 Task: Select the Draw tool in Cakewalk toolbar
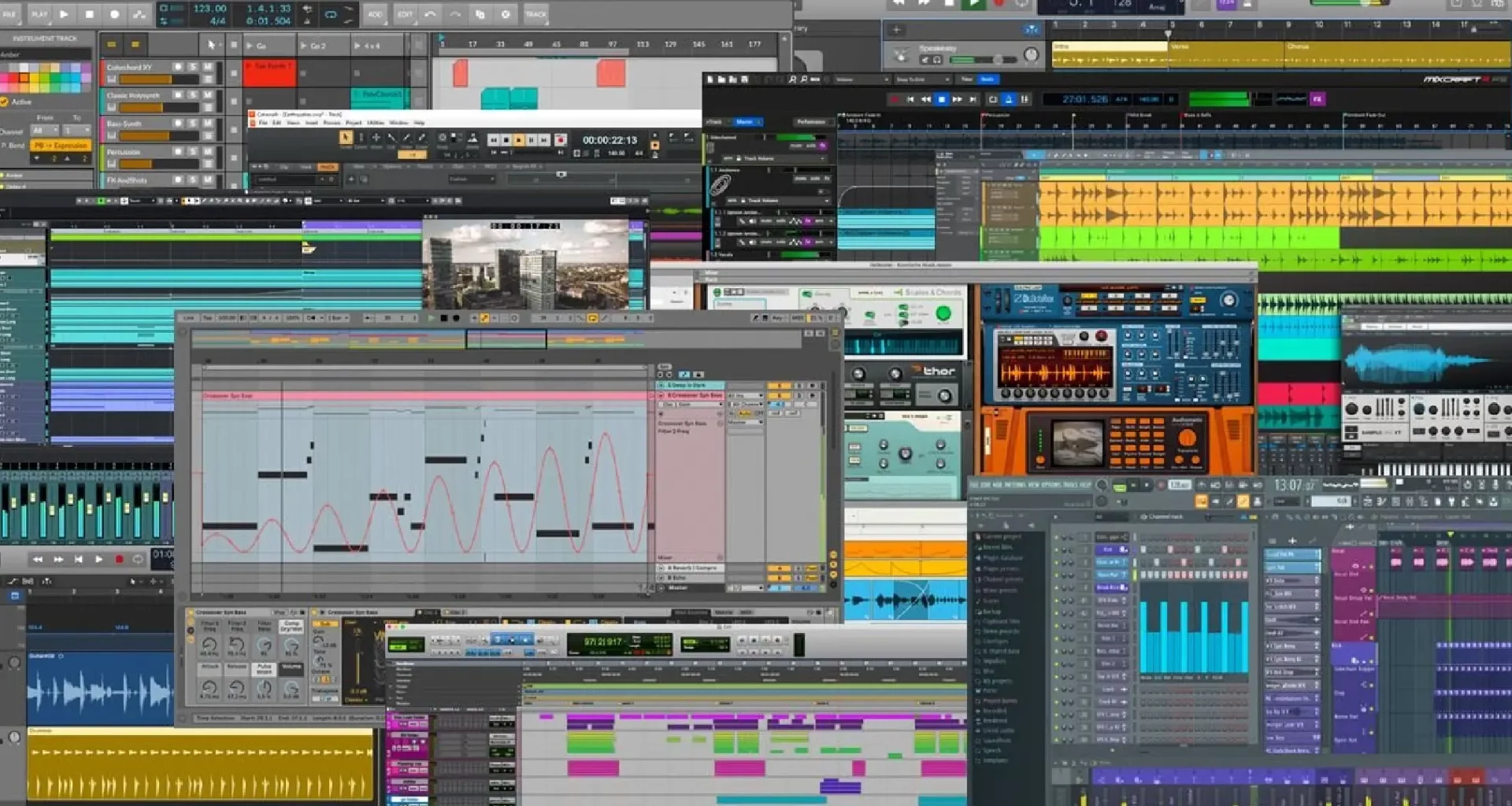click(406, 138)
